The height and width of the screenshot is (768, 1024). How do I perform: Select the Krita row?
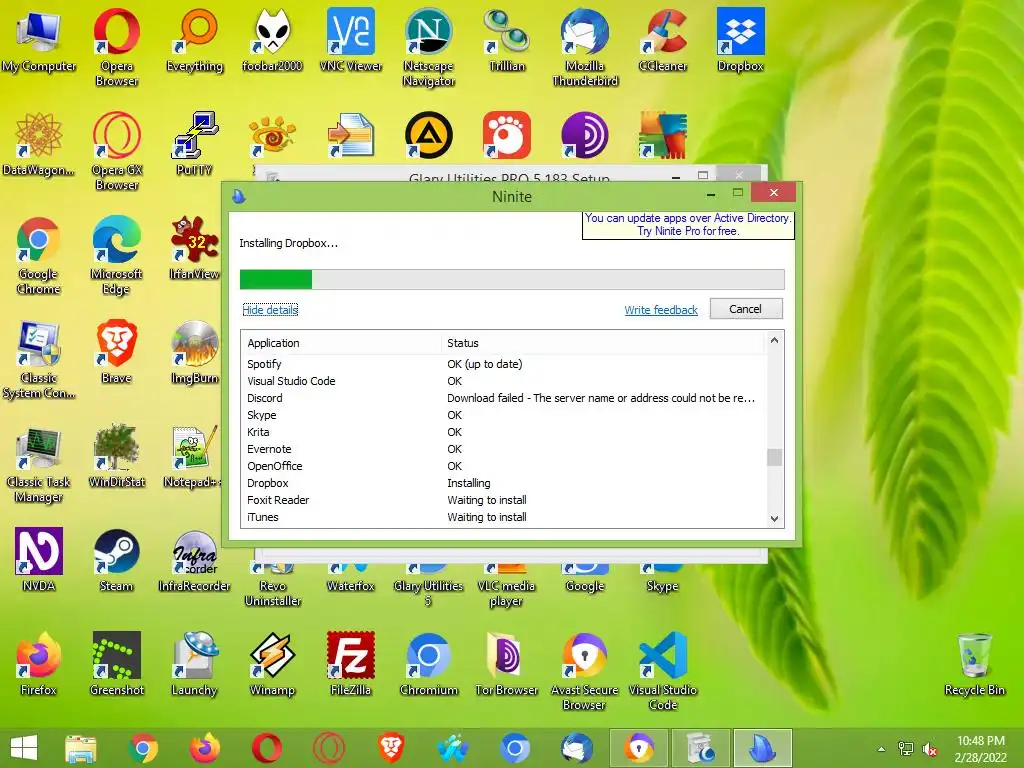(503, 432)
